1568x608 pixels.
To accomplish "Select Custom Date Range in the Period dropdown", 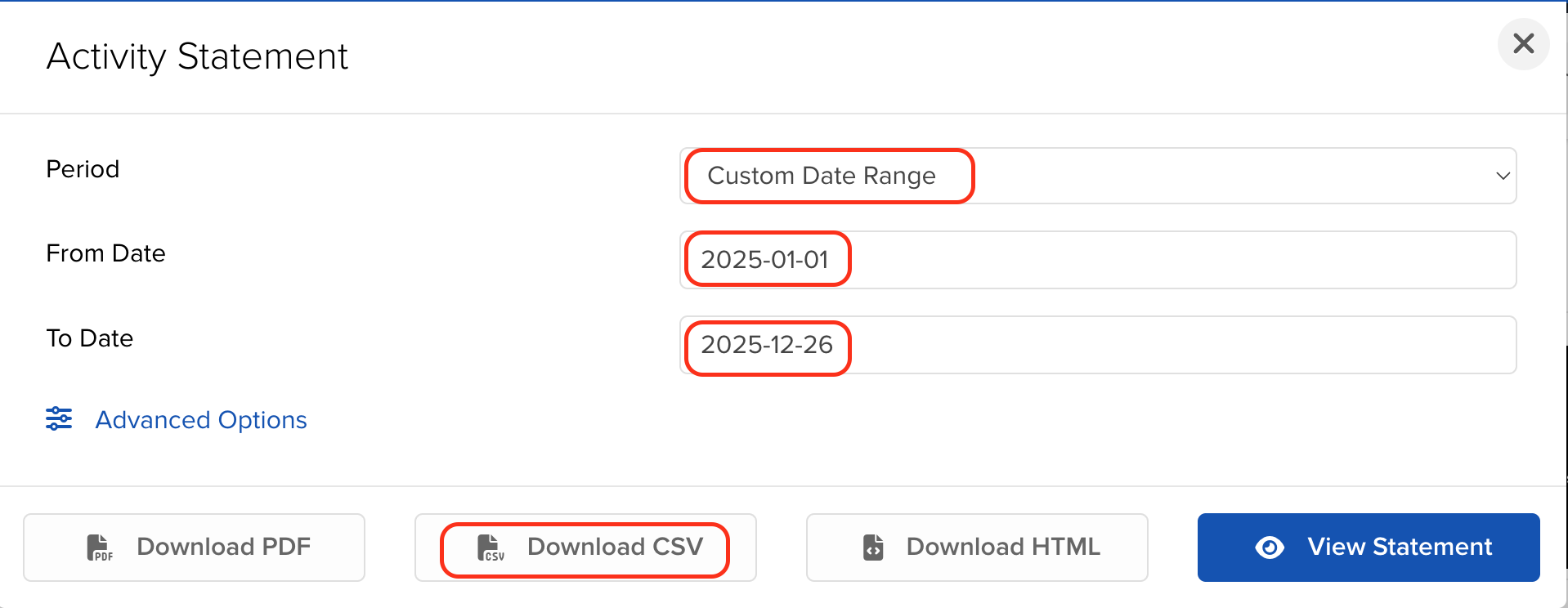I will [x=827, y=175].
